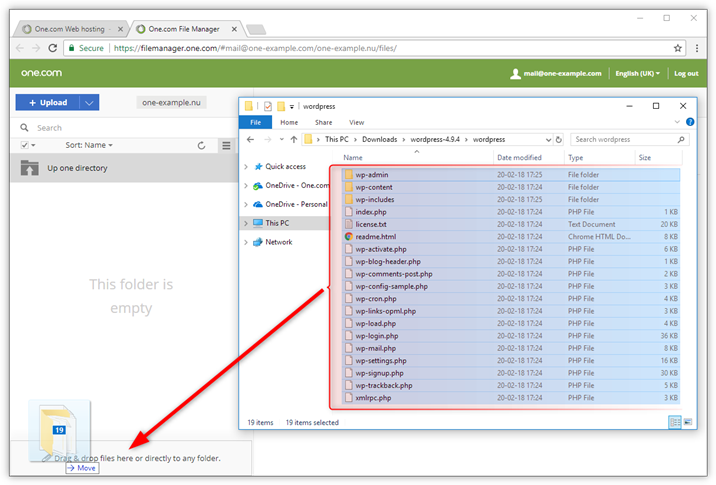716x485 pixels.
Task: Open Explorer address history dropdown
Action: point(548,140)
